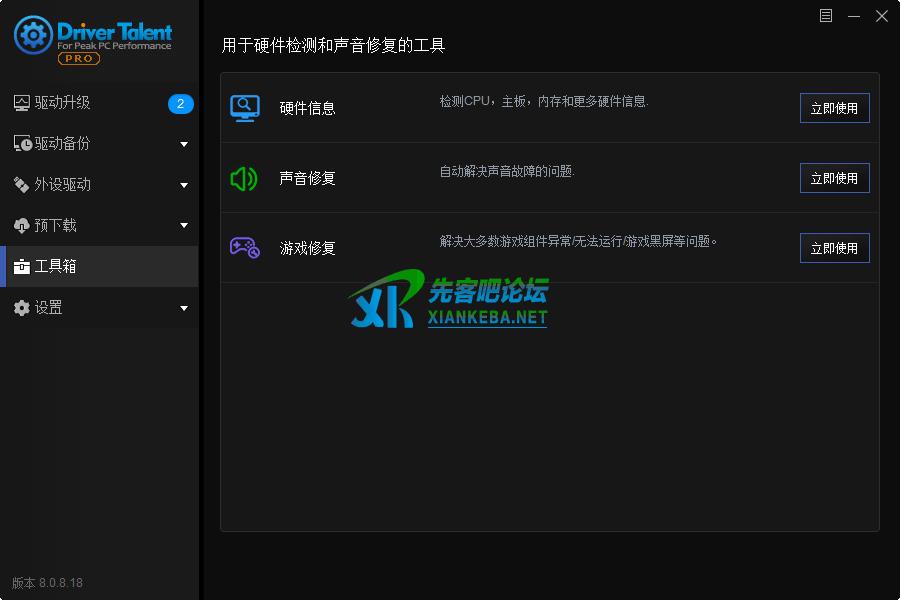The image size is (900, 600).
Task: Click the 版本 8.0.8.18 version text
Action: click(x=48, y=583)
